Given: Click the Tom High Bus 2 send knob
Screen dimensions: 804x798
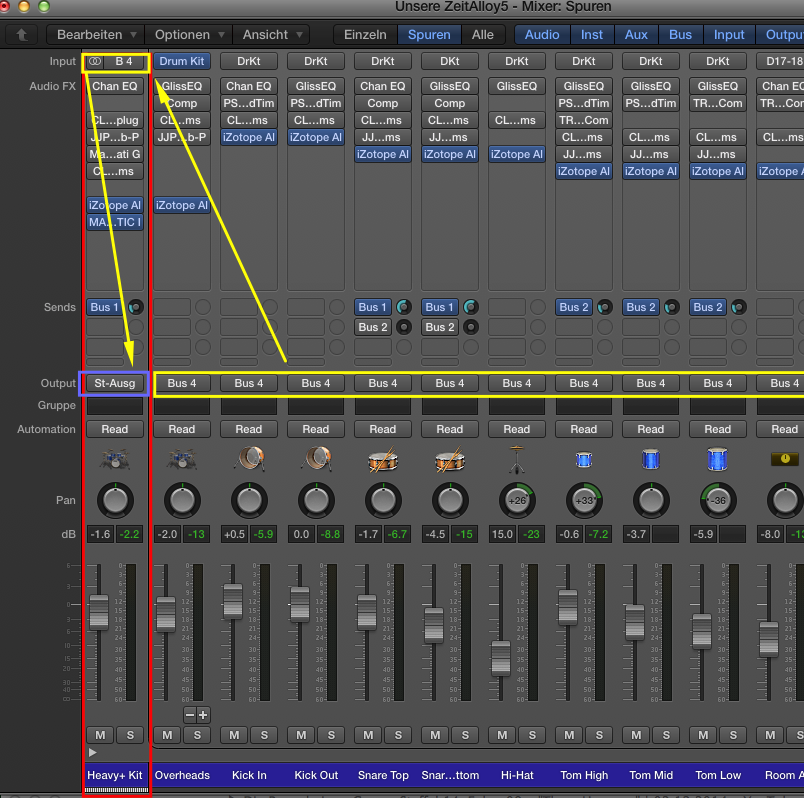Looking at the screenshot, I should tap(605, 307).
